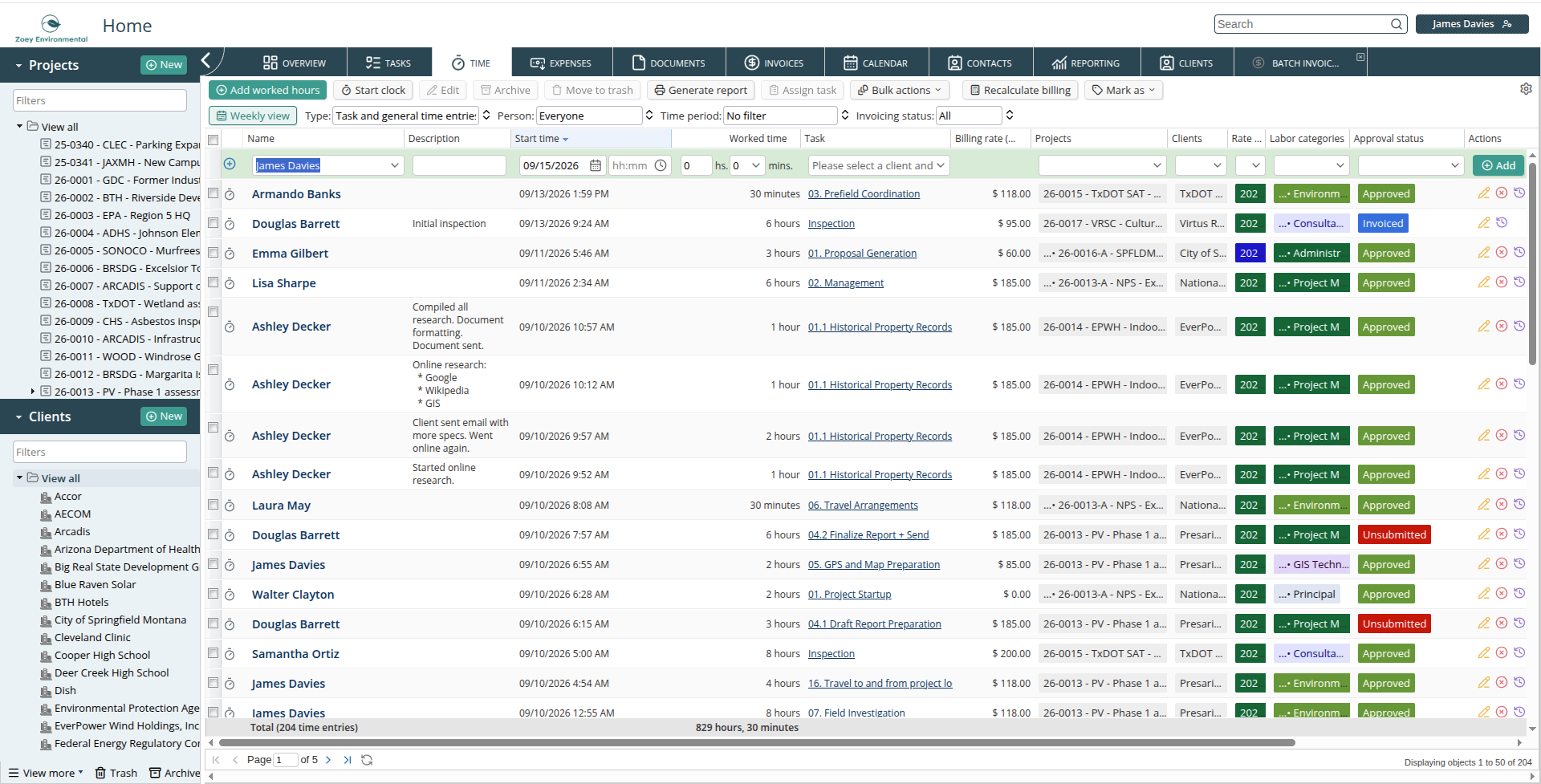Tick the Walter Clayton row checkbox

[213, 594]
